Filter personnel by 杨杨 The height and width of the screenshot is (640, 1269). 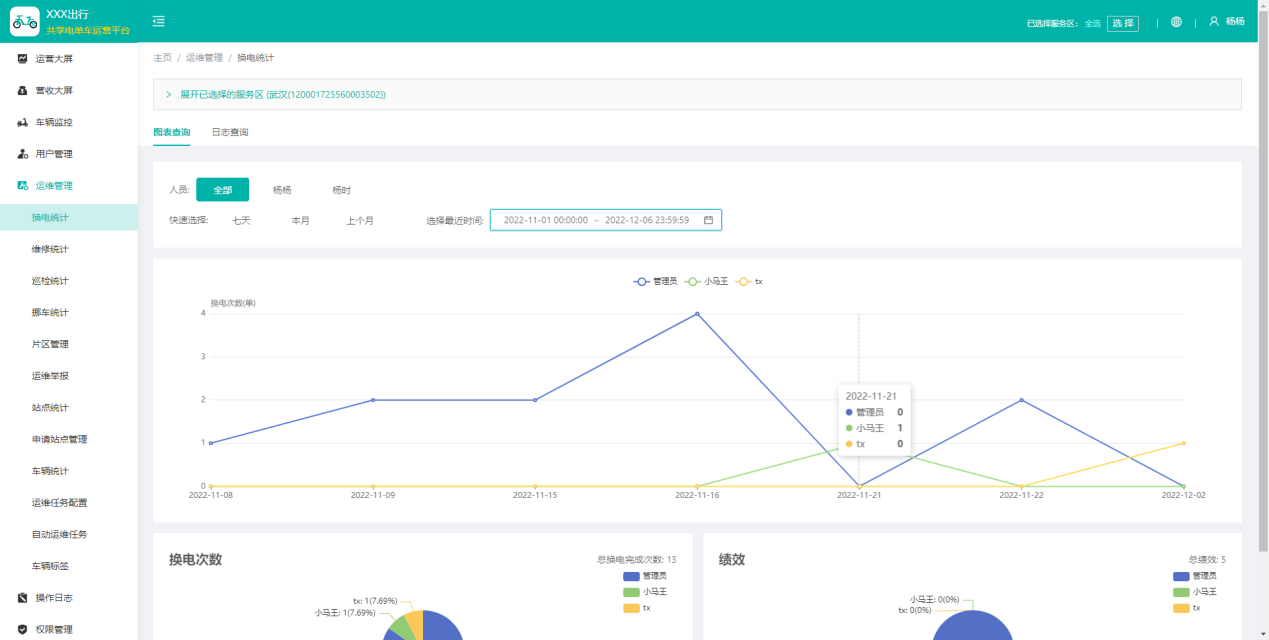(282, 190)
